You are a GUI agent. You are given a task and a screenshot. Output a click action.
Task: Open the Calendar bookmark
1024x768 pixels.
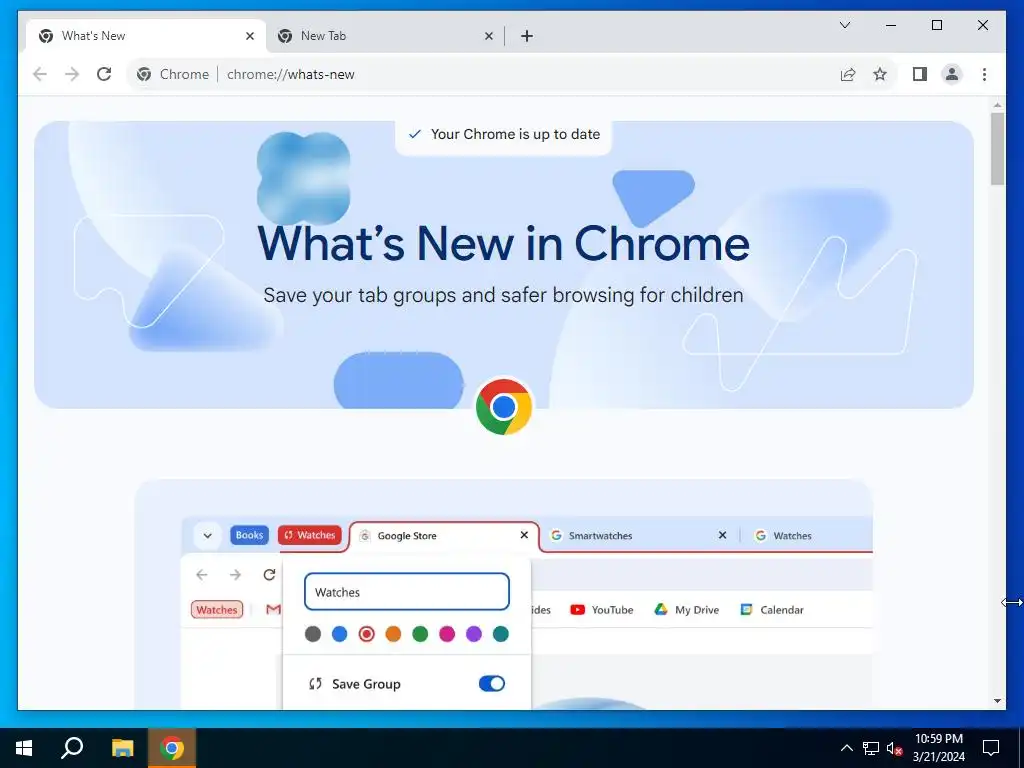coord(771,609)
